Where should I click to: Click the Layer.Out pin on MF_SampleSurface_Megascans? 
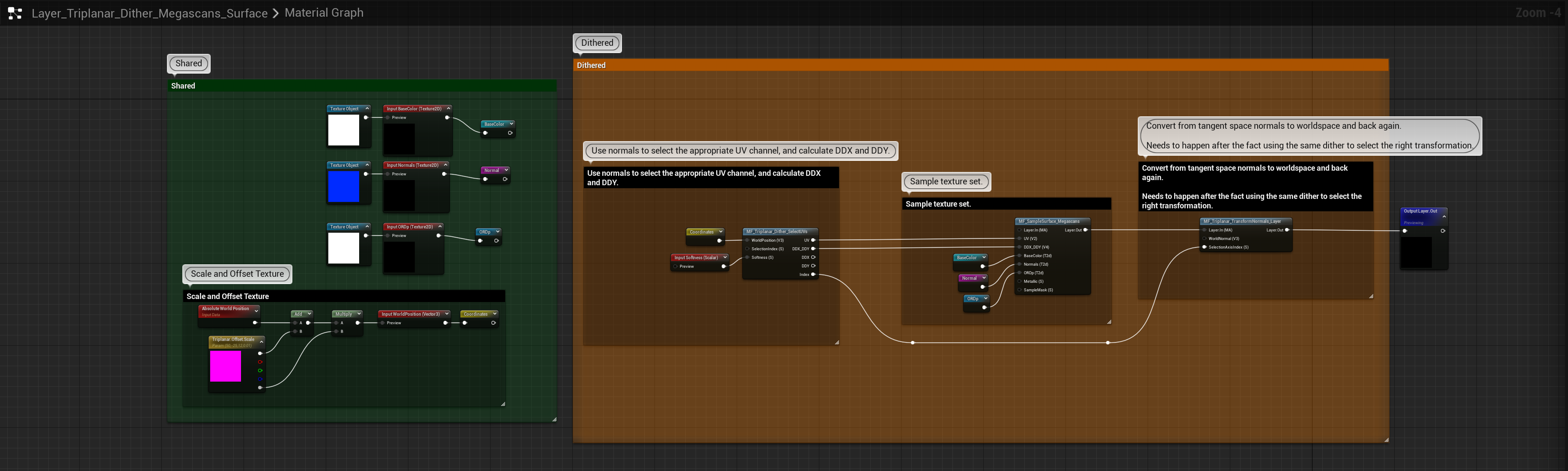[1086, 230]
